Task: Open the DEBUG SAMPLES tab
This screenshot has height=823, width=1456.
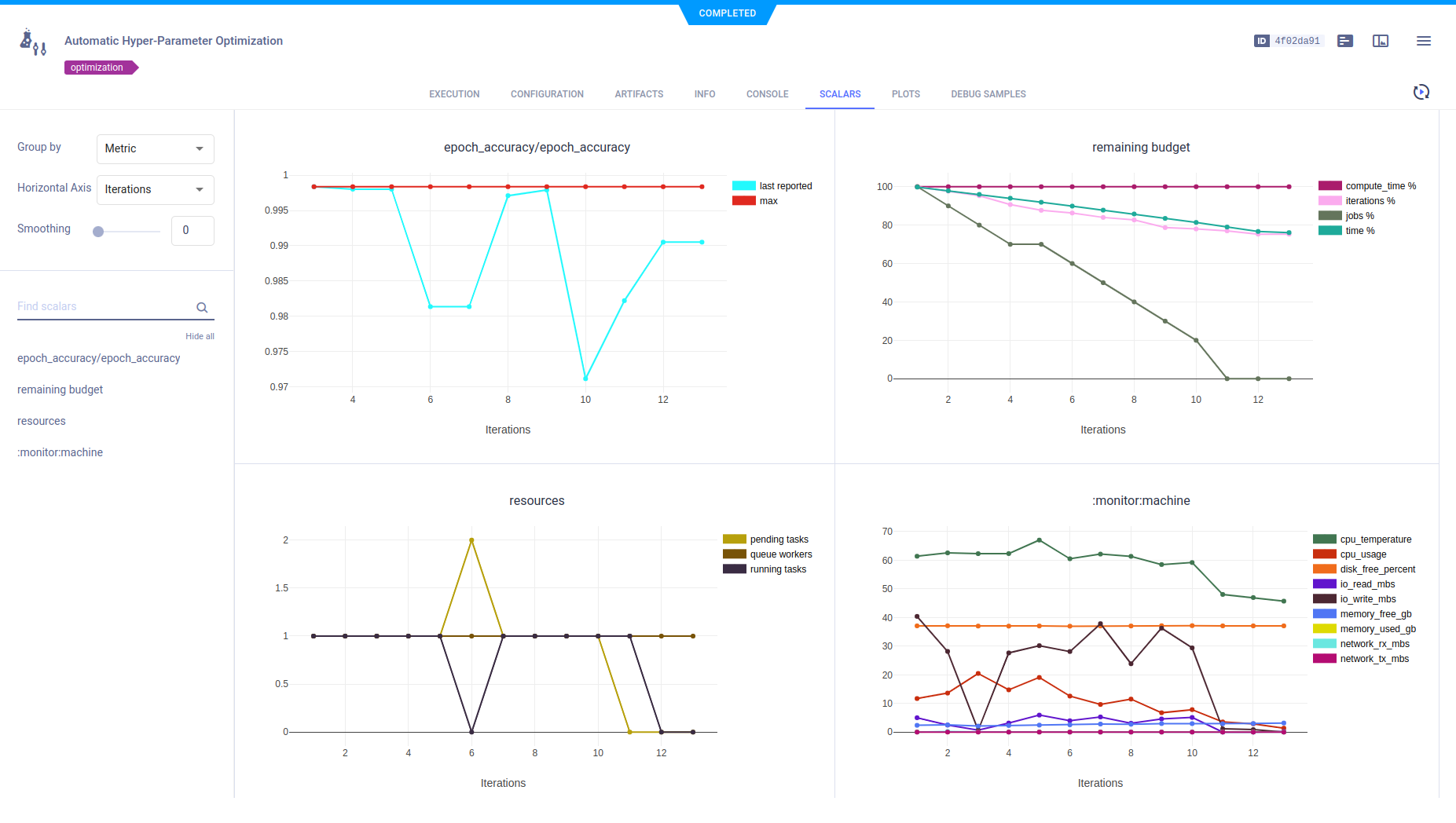Action: pyautogui.click(x=988, y=94)
